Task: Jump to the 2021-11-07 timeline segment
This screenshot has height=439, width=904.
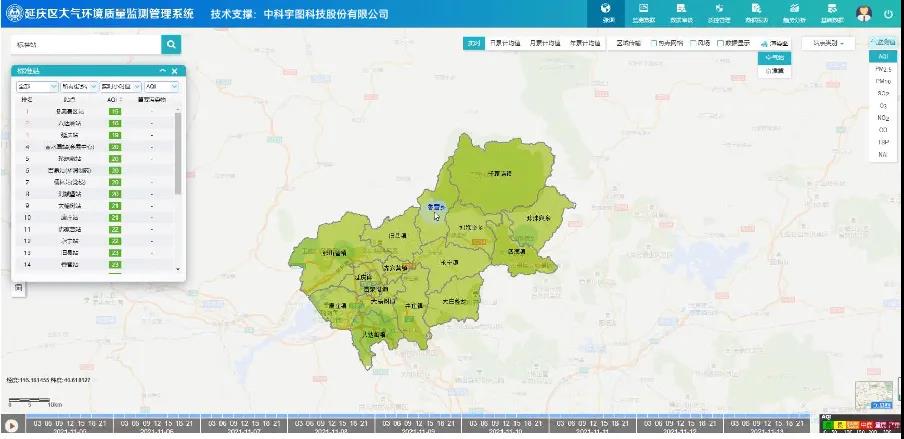Action: point(244,426)
